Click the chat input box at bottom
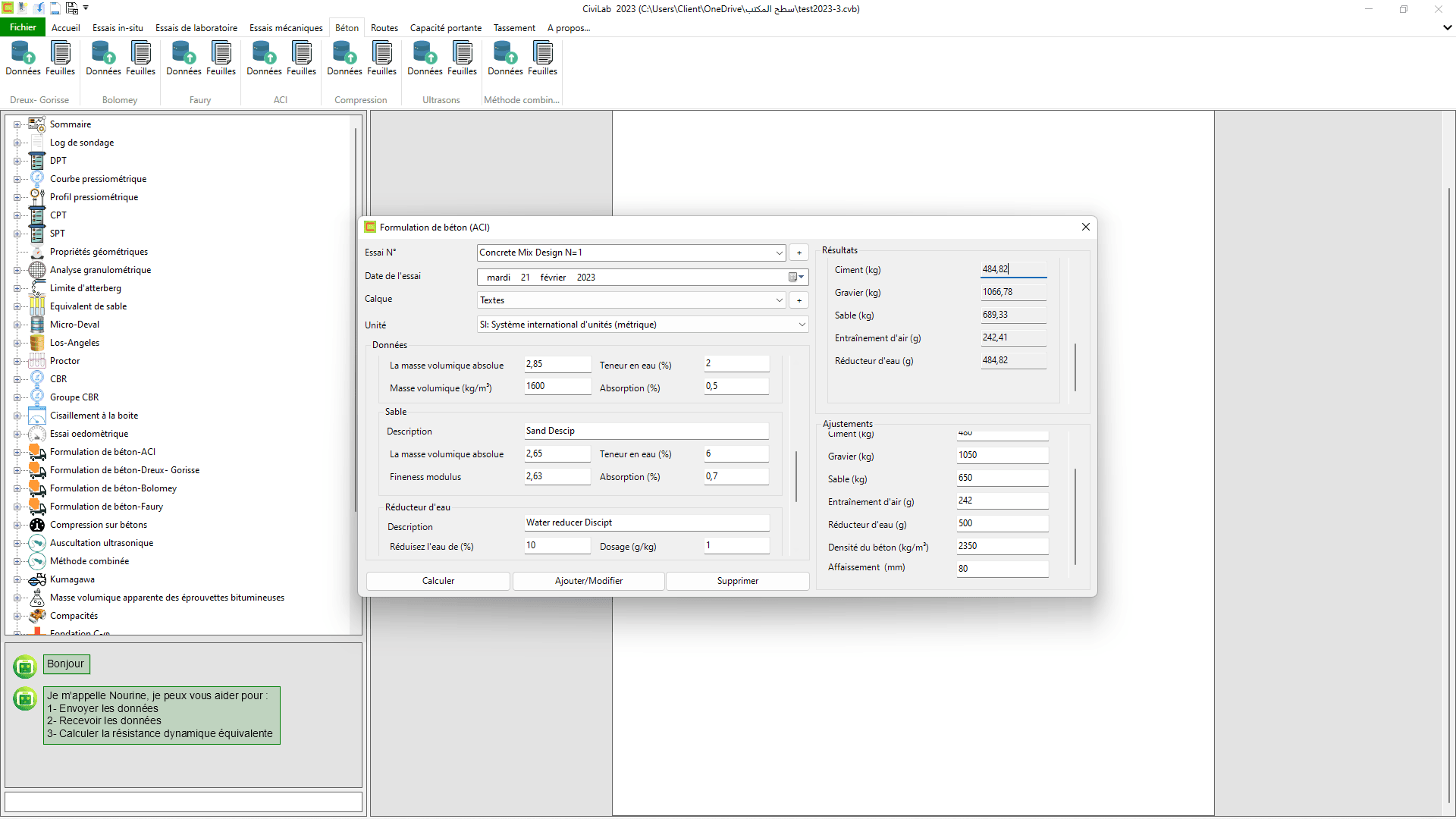The width and height of the screenshot is (1456, 819). click(x=184, y=802)
